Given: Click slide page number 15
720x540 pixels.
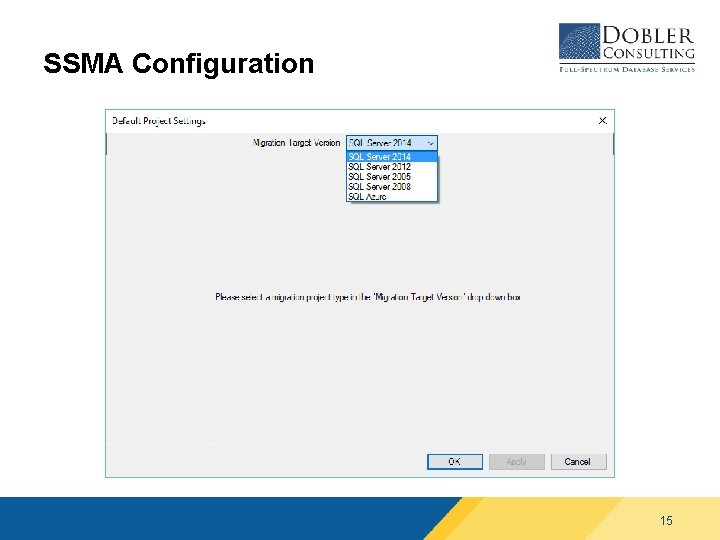Looking at the screenshot, I should (666, 520).
